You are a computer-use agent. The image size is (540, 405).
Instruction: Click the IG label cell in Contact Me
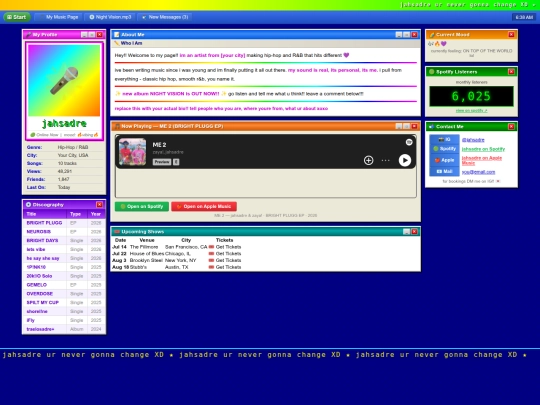(x=444, y=139)
